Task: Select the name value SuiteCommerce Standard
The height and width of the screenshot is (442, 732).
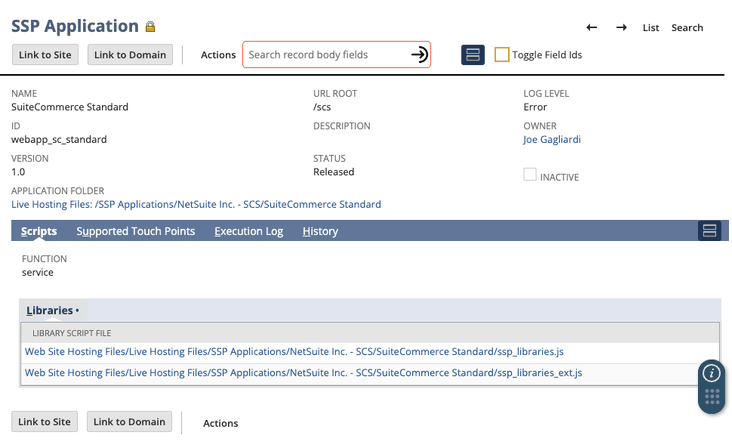Action: pos(70,107)
